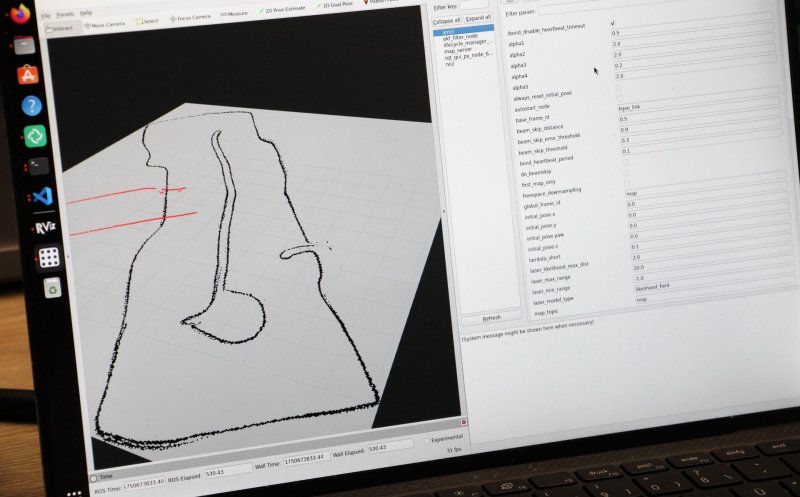Toggle the bond_disable_heartbeat_timeout checkbox
Viewport: 800px width, 497px height.
click(613, 22)
